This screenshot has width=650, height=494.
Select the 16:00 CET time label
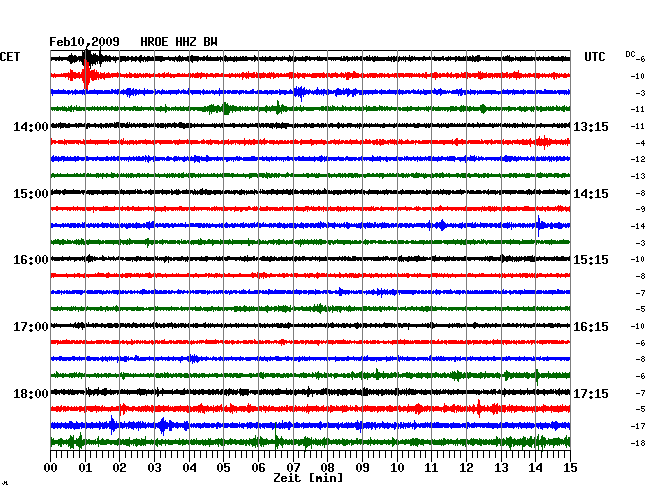[31, 260]
